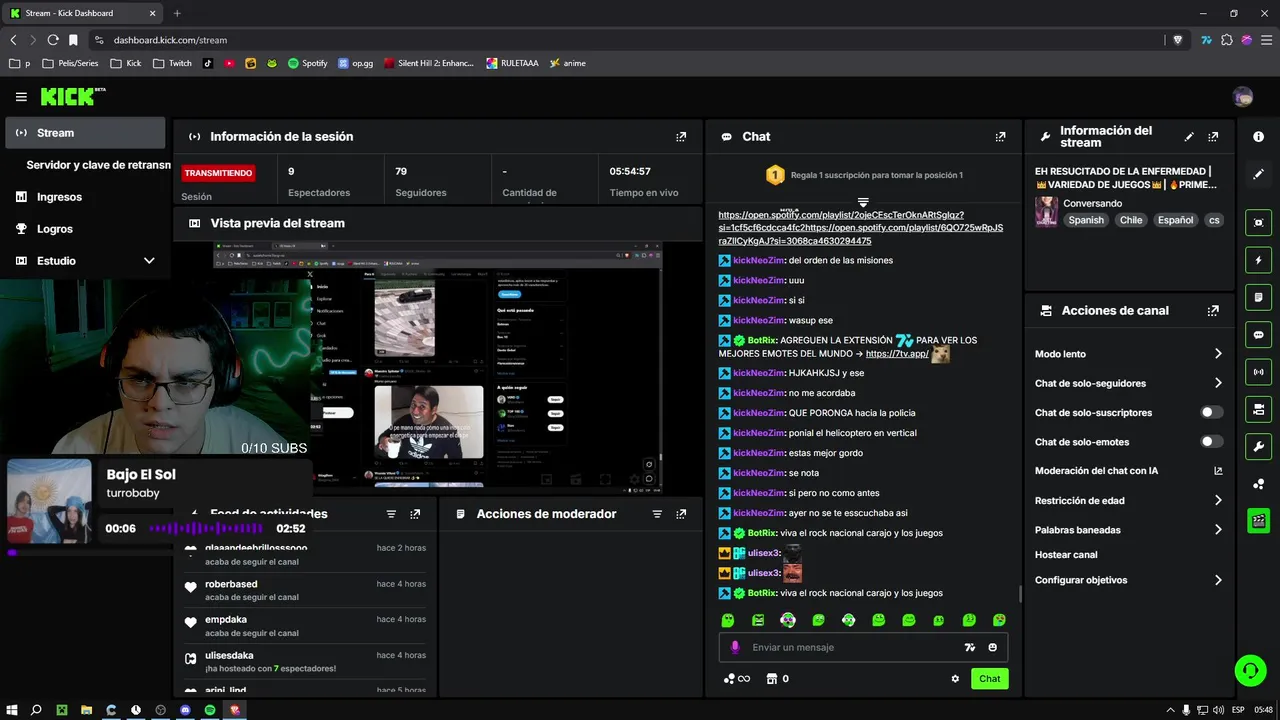Collapse the pinned gift banner in chat
The width and height of the screenshot is (1280, 720).
pyautogui.click(x=863, y=202)
